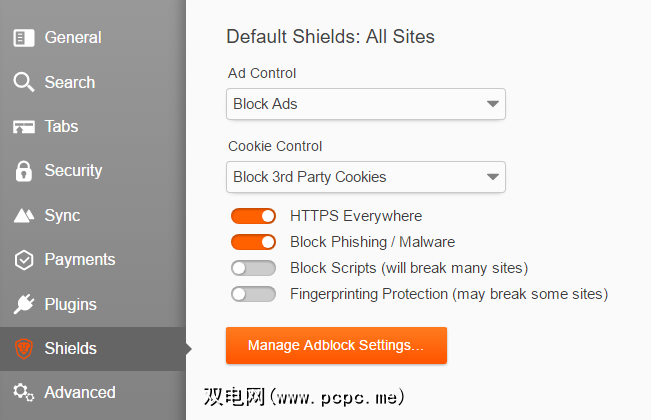
Task: Open the Security settings tab
Action: (73, 171)
